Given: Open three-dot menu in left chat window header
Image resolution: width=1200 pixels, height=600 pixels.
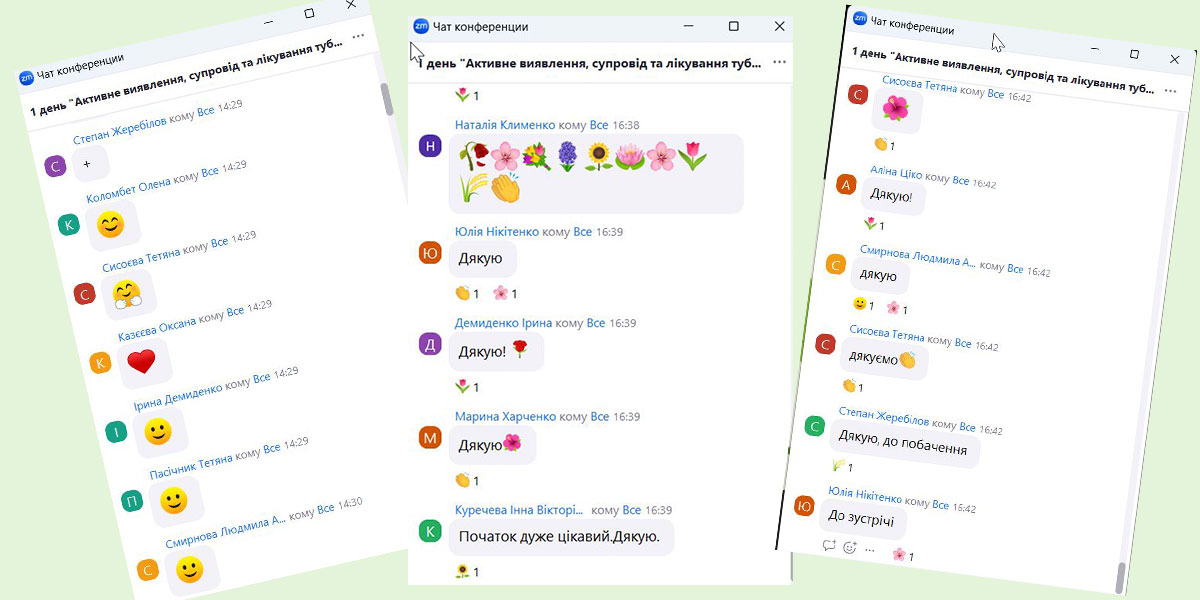Looking at the screenshot, I should click(358, 36).
